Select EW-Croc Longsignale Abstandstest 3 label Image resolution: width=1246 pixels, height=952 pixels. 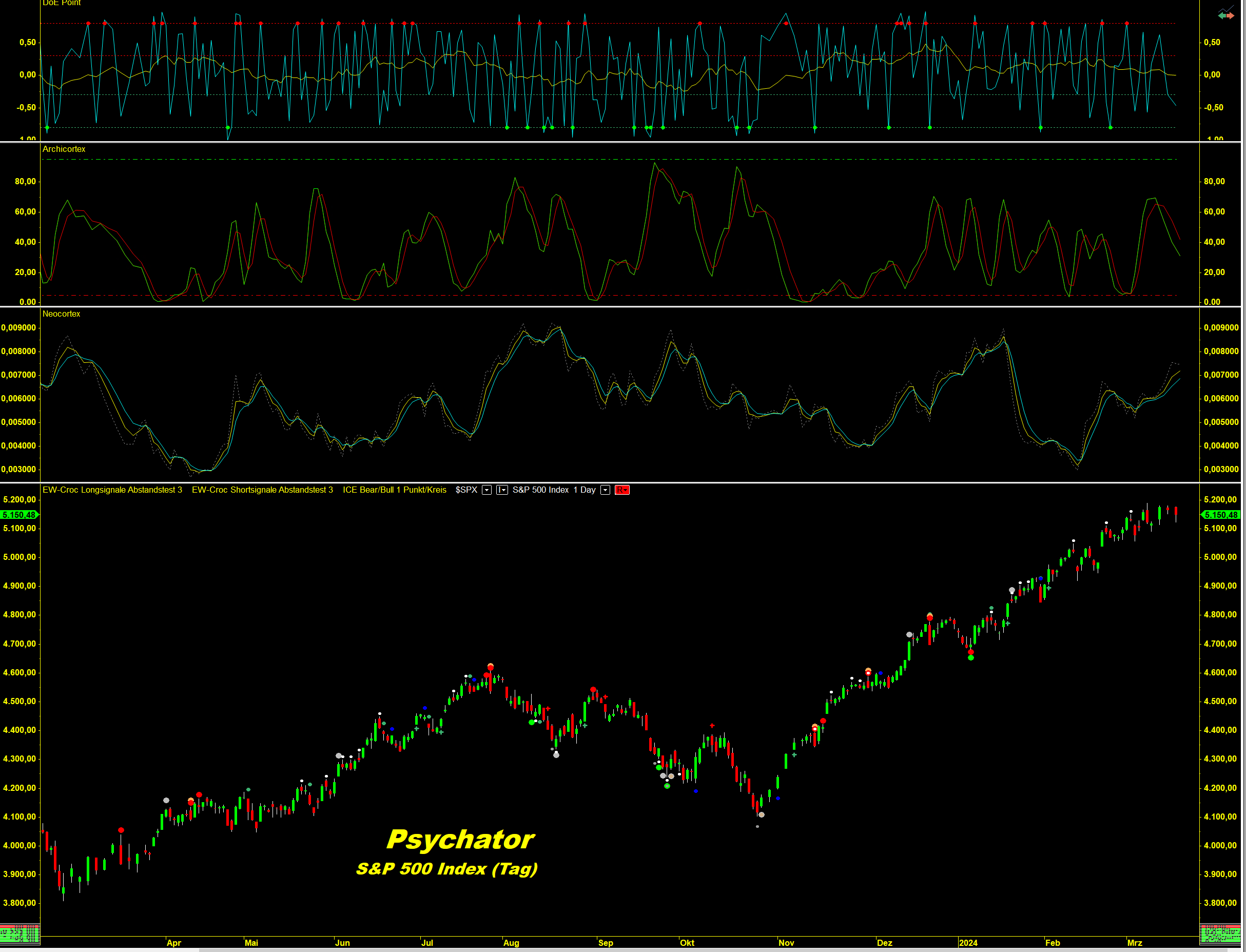(x=112, y=490)
